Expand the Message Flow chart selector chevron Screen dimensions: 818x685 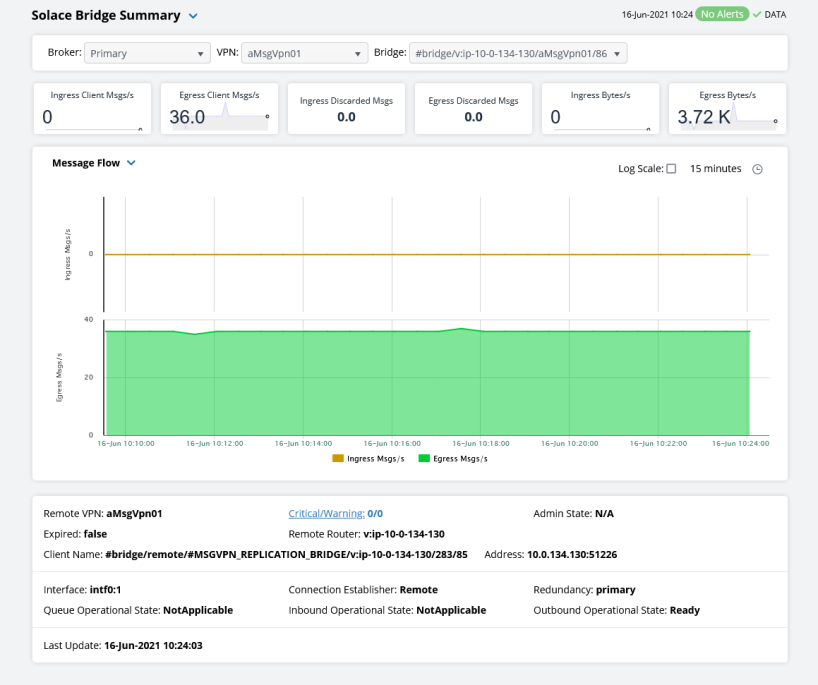pyautogui.click(x=131, y=163)
